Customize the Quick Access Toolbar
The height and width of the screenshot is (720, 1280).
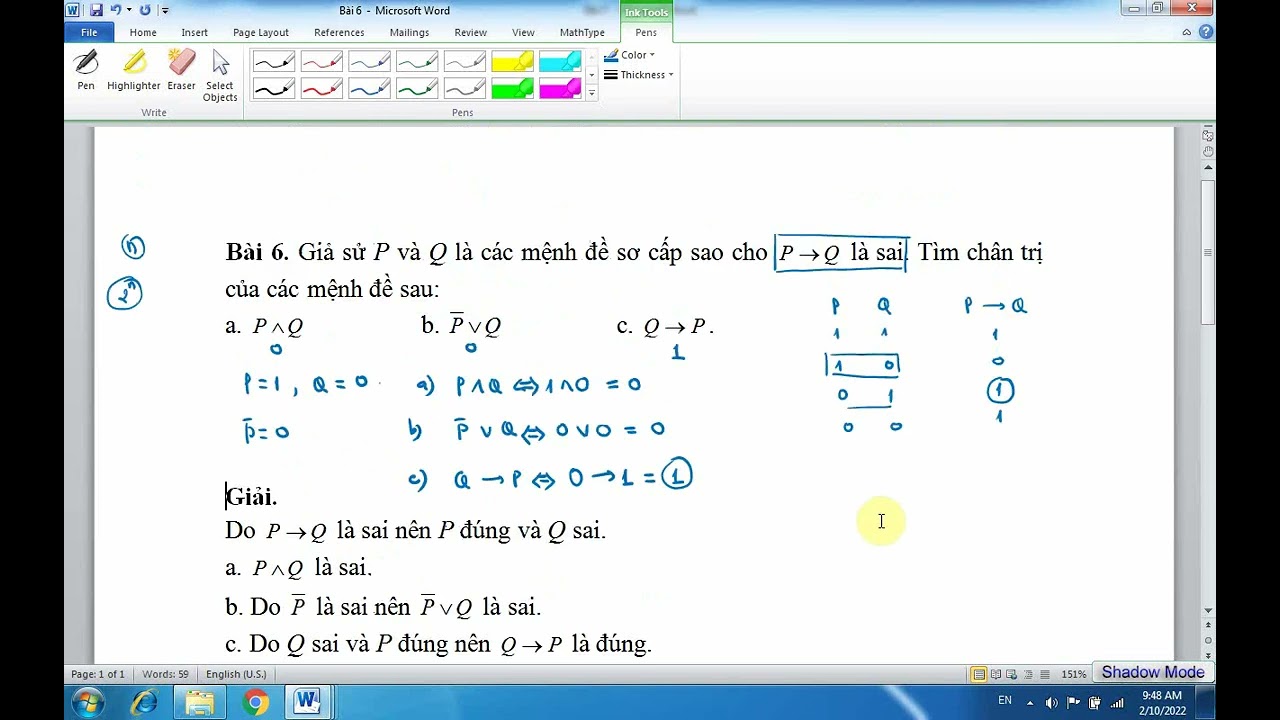(165, 10)
